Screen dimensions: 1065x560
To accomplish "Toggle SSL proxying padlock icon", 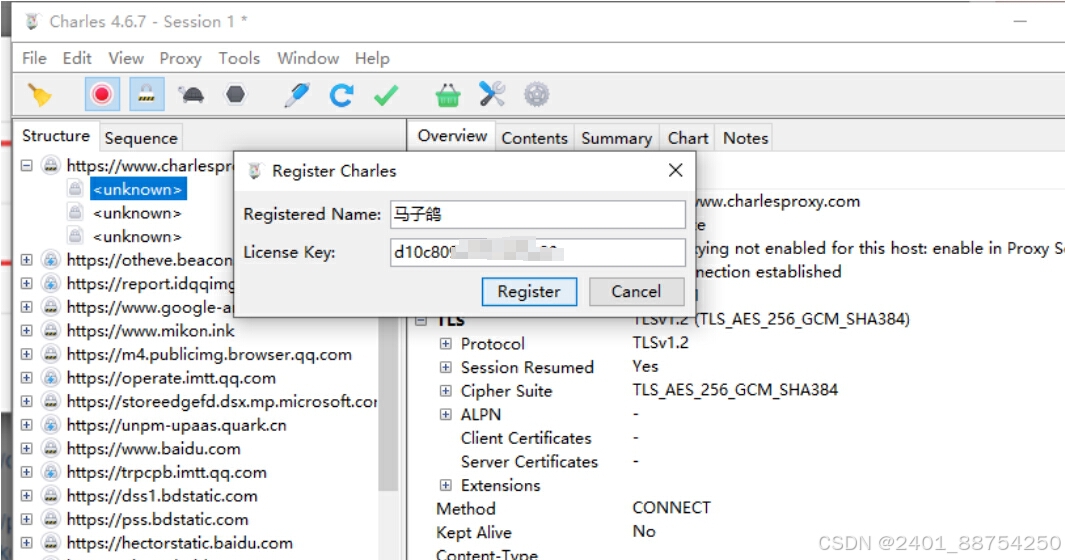I will point(147,94).
